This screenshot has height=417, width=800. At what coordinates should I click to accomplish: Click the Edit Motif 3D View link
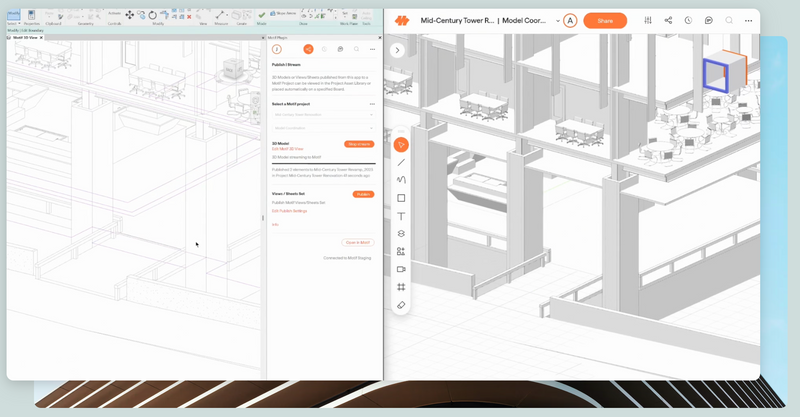pyautogui.click(x=287, y=149)
